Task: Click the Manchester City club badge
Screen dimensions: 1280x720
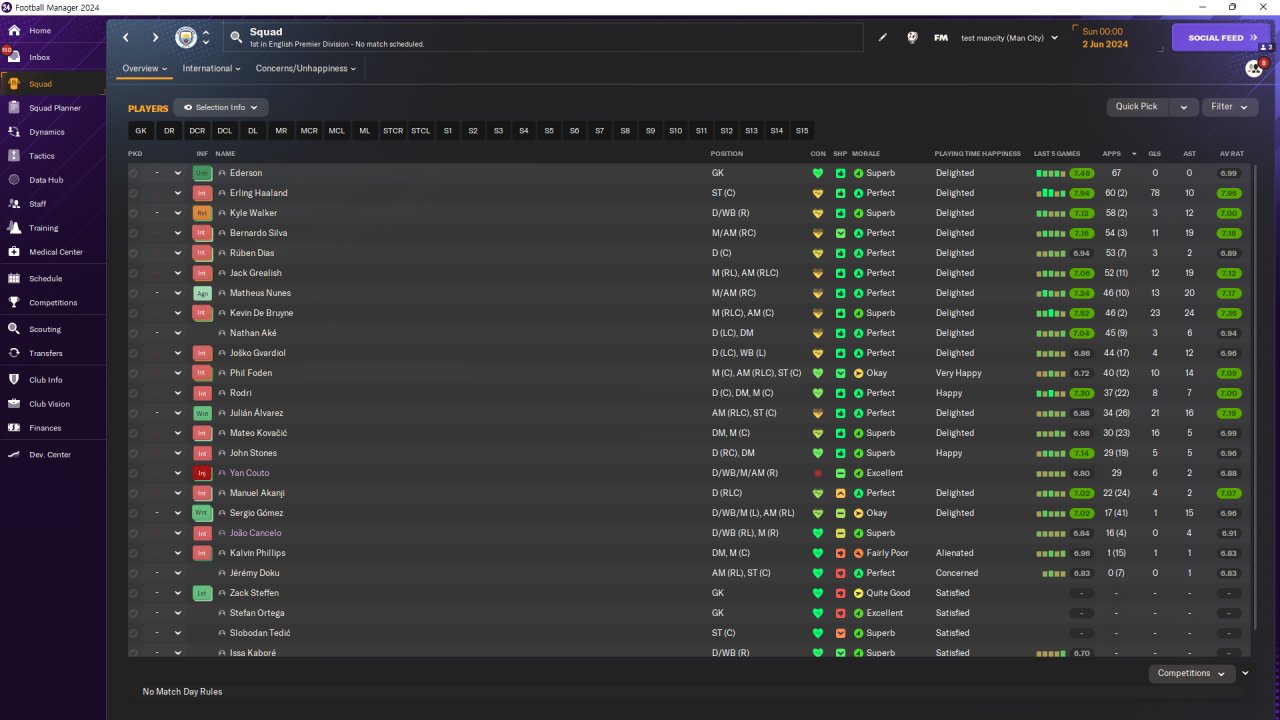Action: coord(186,38)
